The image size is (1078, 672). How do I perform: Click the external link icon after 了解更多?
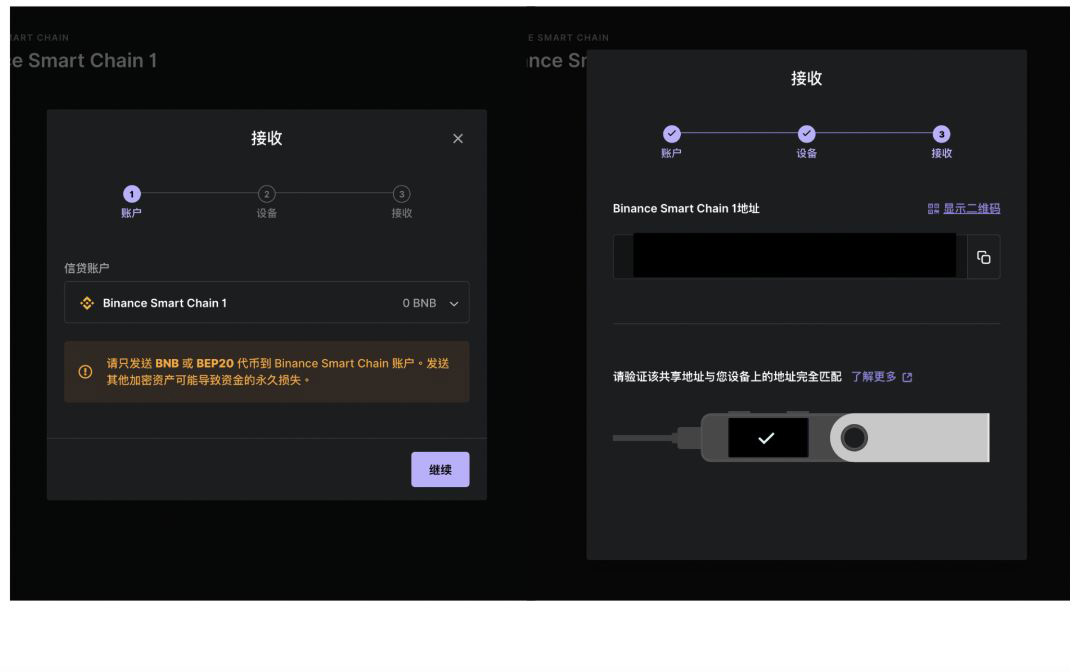pos(907,376)
